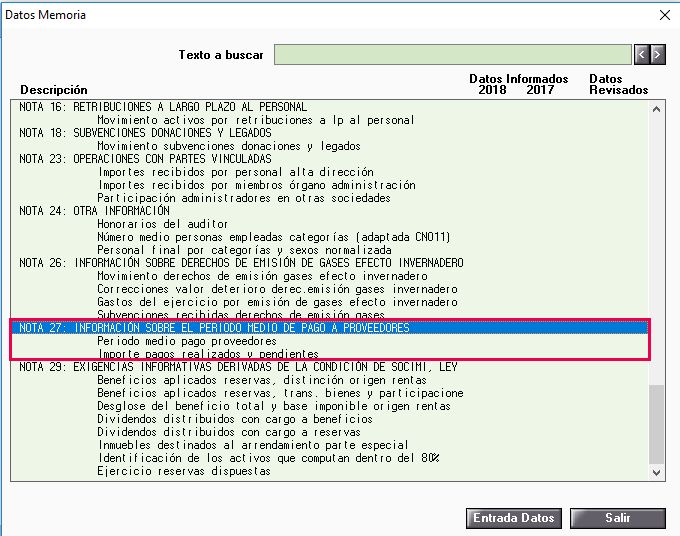Click the Descripción column header
The height and width of the screenshot is (536, 680).
pos(54,90)
